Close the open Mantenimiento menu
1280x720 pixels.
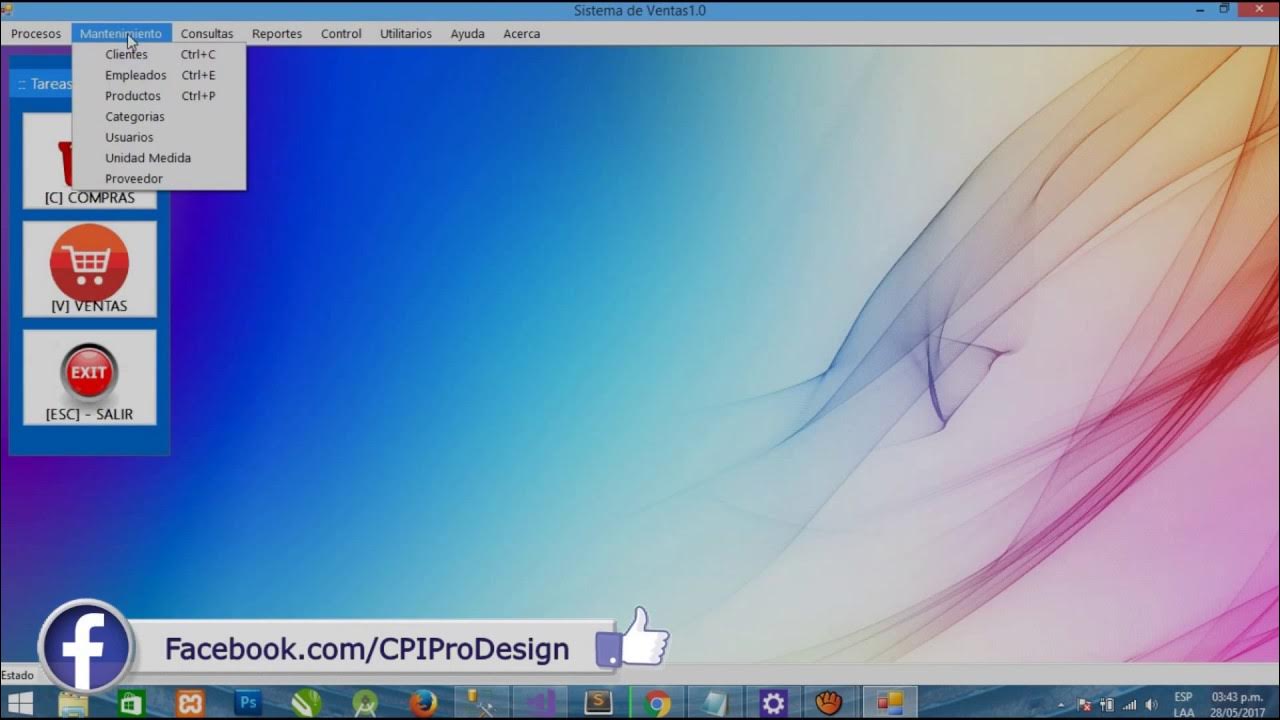pyautogui.click(x=121, y=34)
